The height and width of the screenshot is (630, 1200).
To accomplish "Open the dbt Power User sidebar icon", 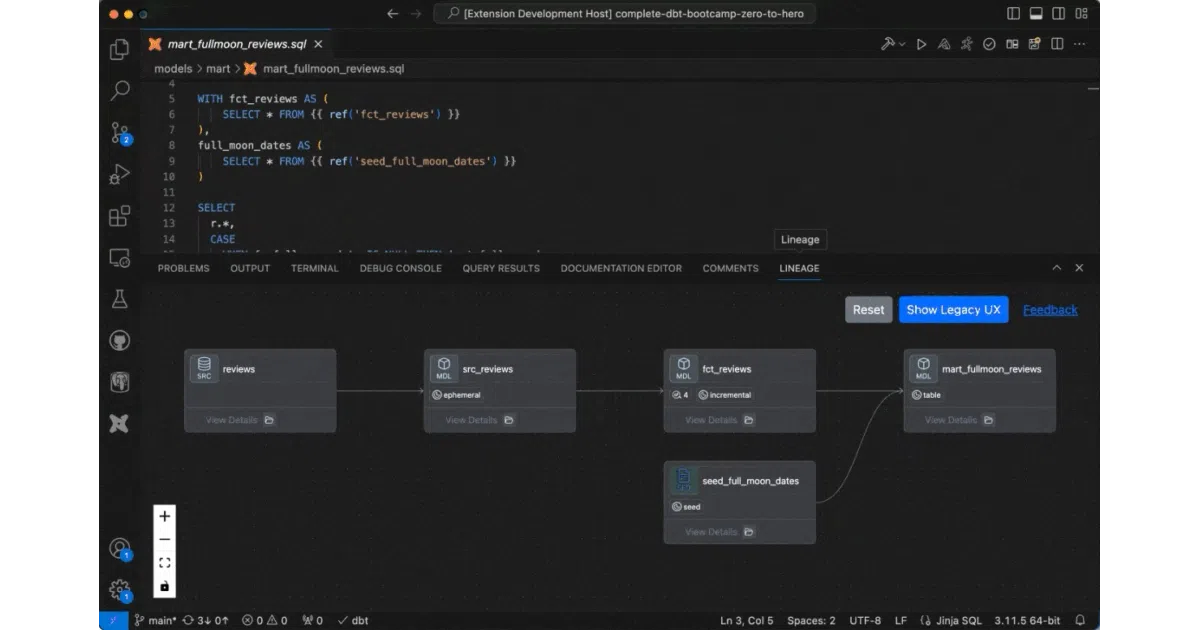I will click(x=120, y=424).
